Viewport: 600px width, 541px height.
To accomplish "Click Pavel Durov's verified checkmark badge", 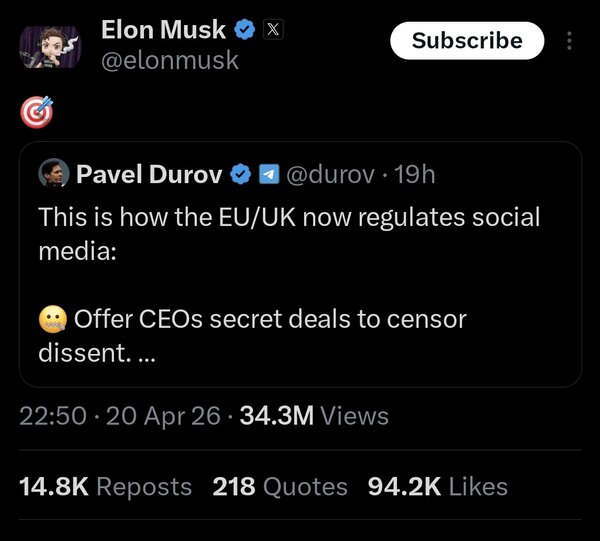I will pyautogui.click(x=241, y=175).
